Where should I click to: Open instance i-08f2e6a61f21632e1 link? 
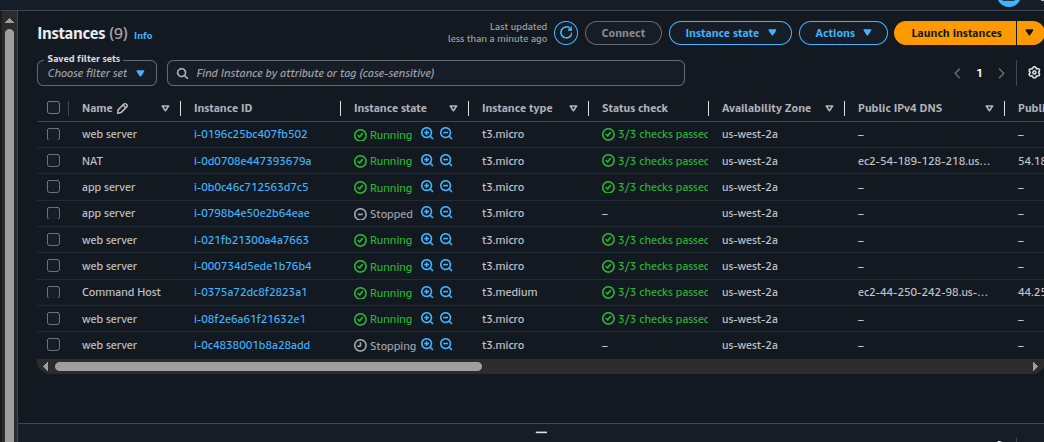[250, 318]
